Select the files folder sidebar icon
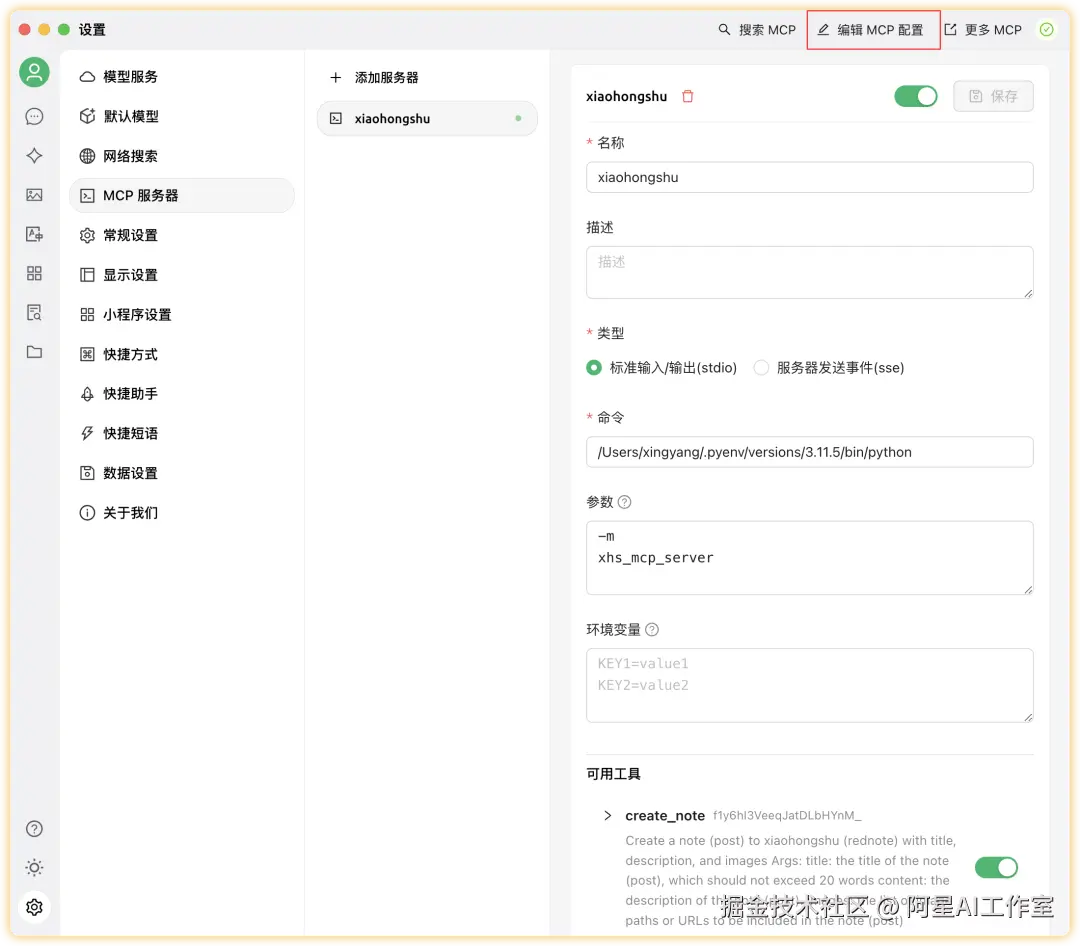1080x946 pixels. tap(34, 351)
